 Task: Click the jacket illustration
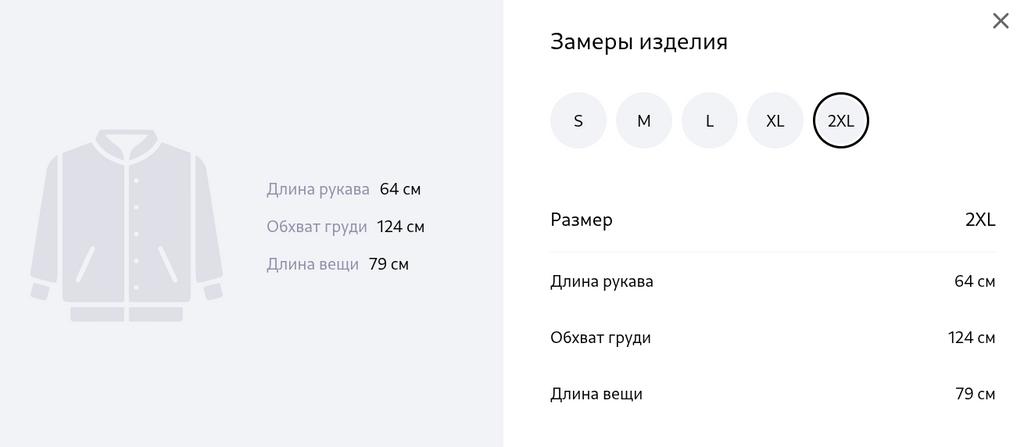[x=127, y=225]
